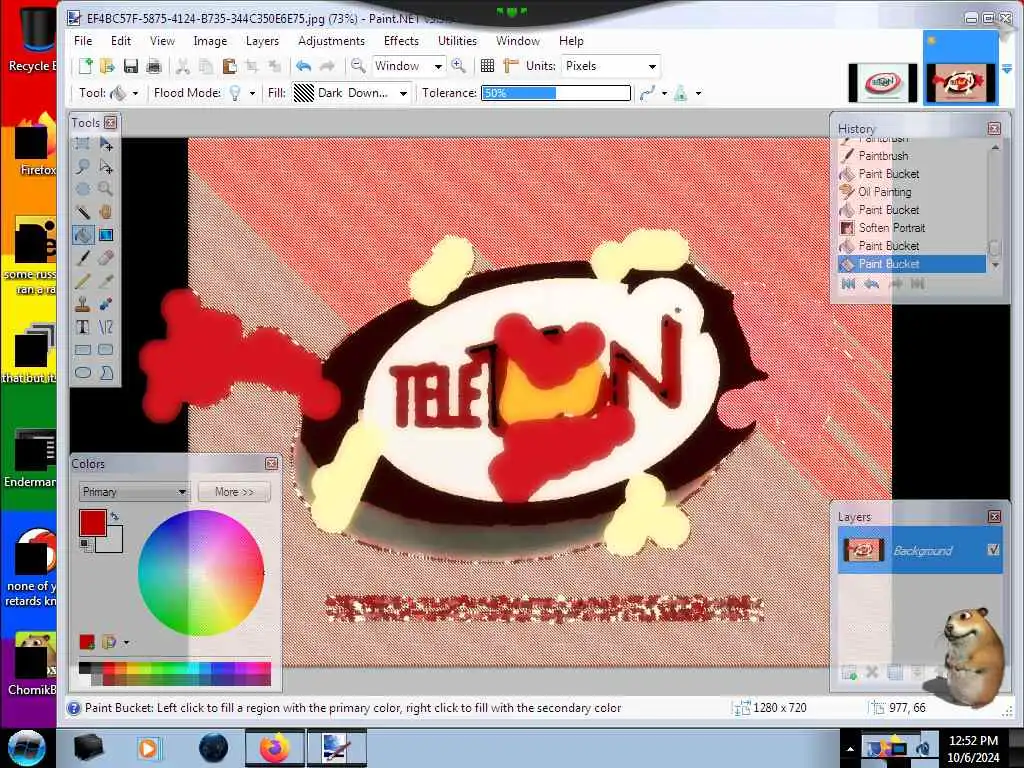The image size is (1024, 768).
Task: Select the Move Selection tool
Action: [x=106, y=167]
